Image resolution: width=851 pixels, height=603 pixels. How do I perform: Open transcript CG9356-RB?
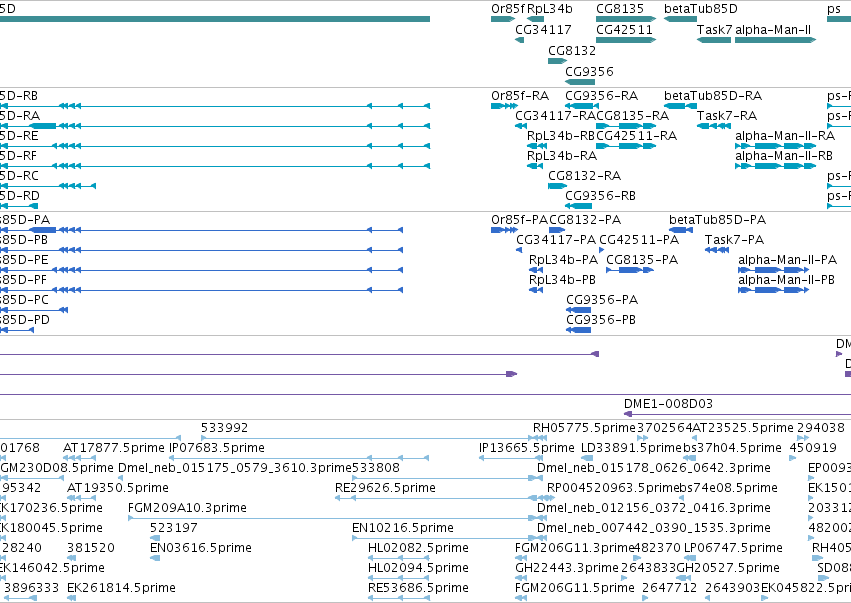coord(600,196)
